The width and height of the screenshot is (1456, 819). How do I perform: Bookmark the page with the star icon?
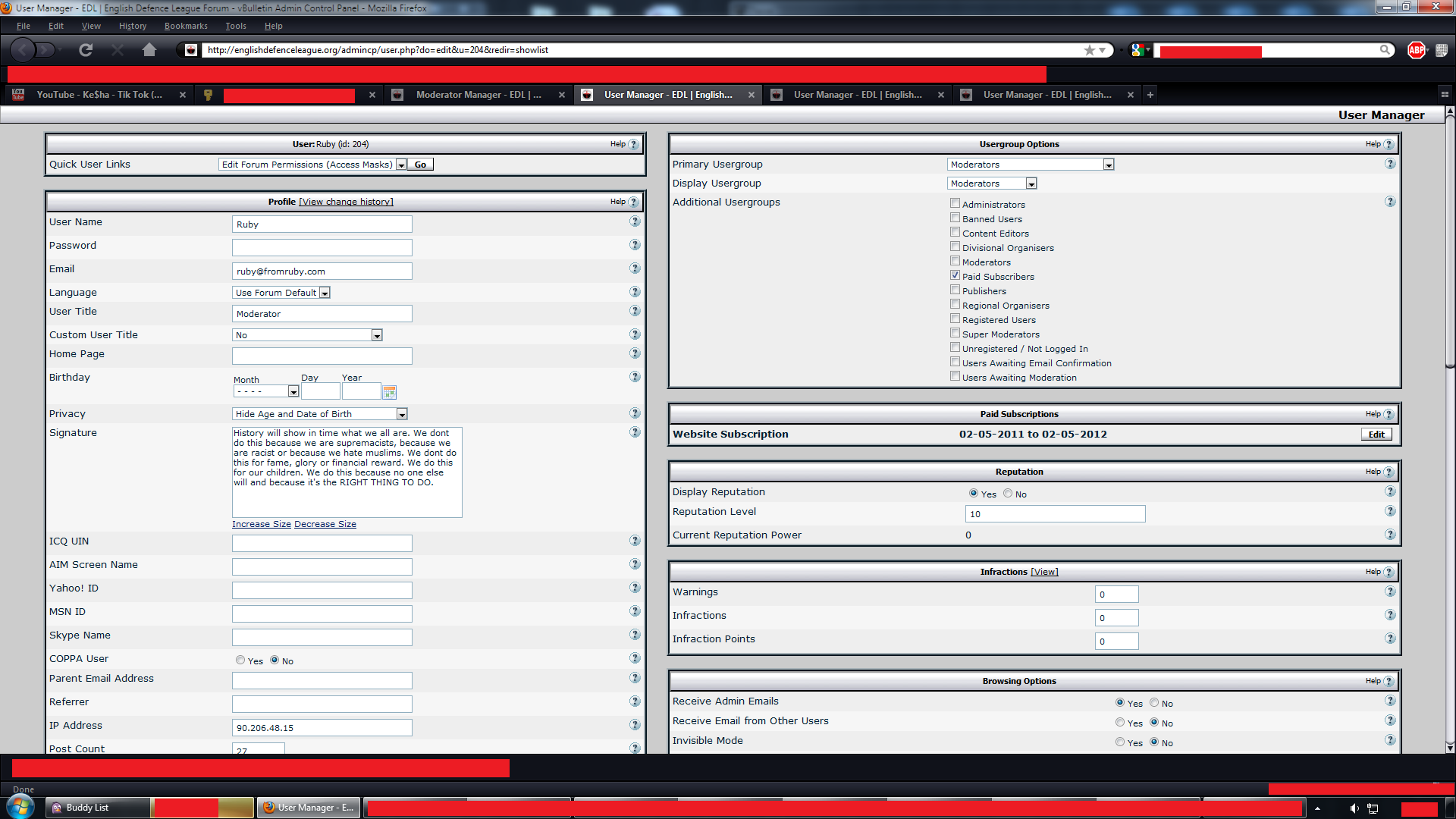(1090, 50)
